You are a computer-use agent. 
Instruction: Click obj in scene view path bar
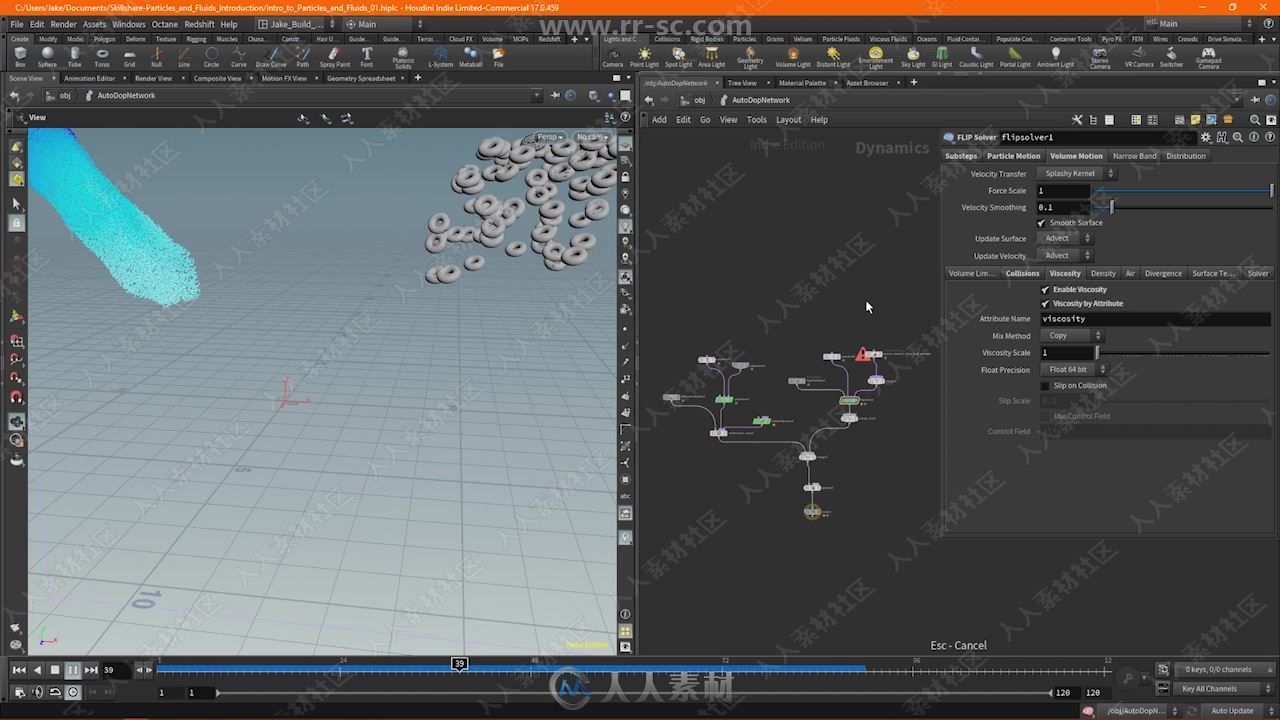(65, 95)
